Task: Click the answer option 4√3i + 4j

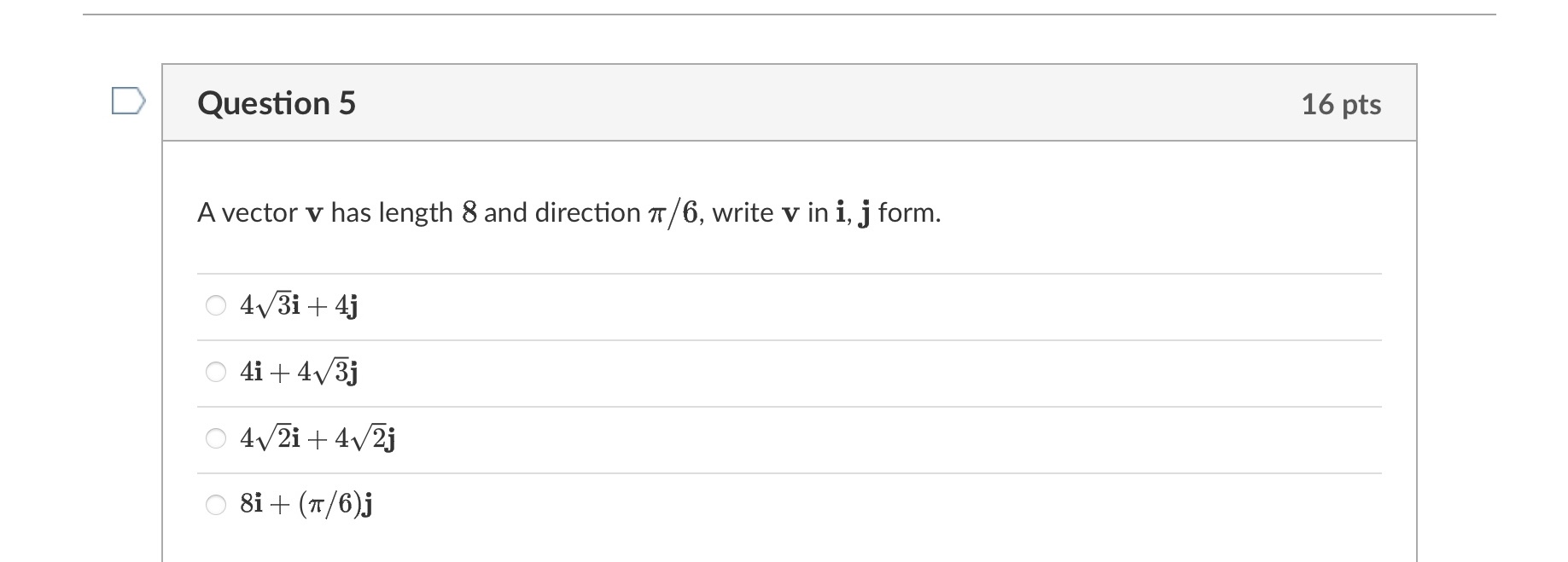Action: click(x=297, y=304)
